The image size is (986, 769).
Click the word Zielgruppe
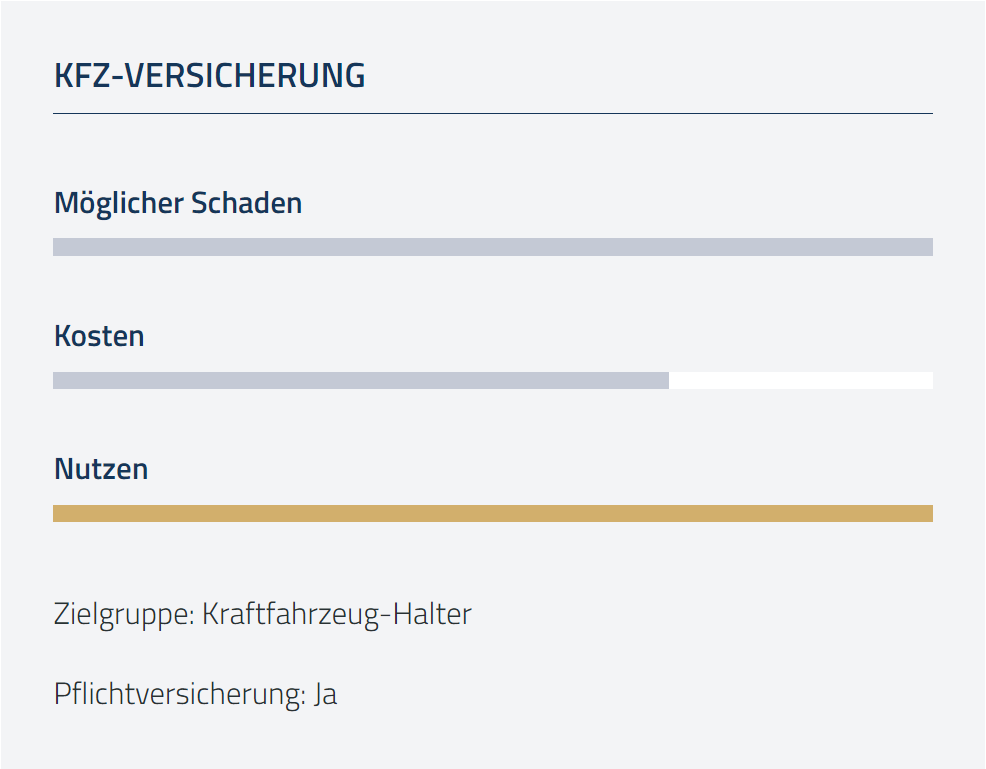(x=122, y=615)
